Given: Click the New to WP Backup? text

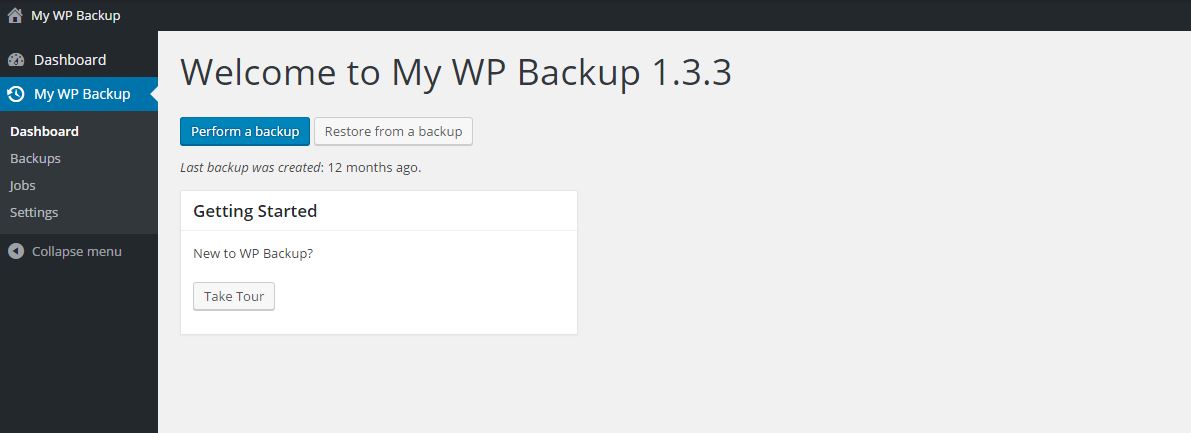Looking at the screenshot, I should 253,253.
